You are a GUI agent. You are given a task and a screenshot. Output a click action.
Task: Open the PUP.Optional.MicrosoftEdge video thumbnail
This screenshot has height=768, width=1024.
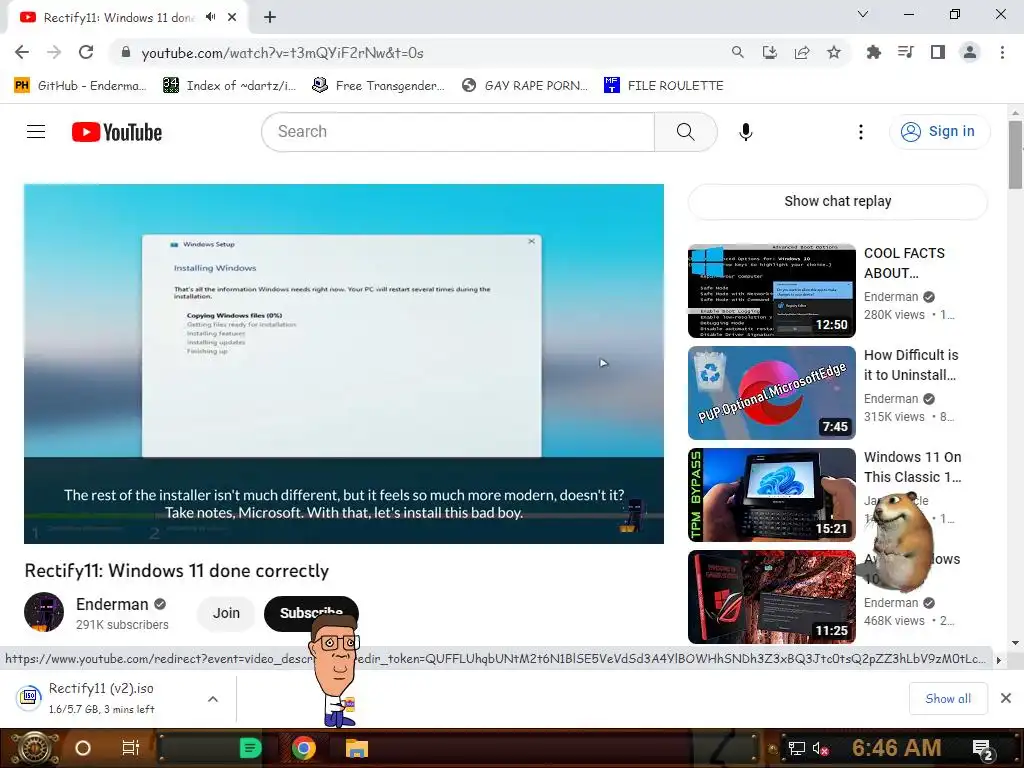click(771, 392)
